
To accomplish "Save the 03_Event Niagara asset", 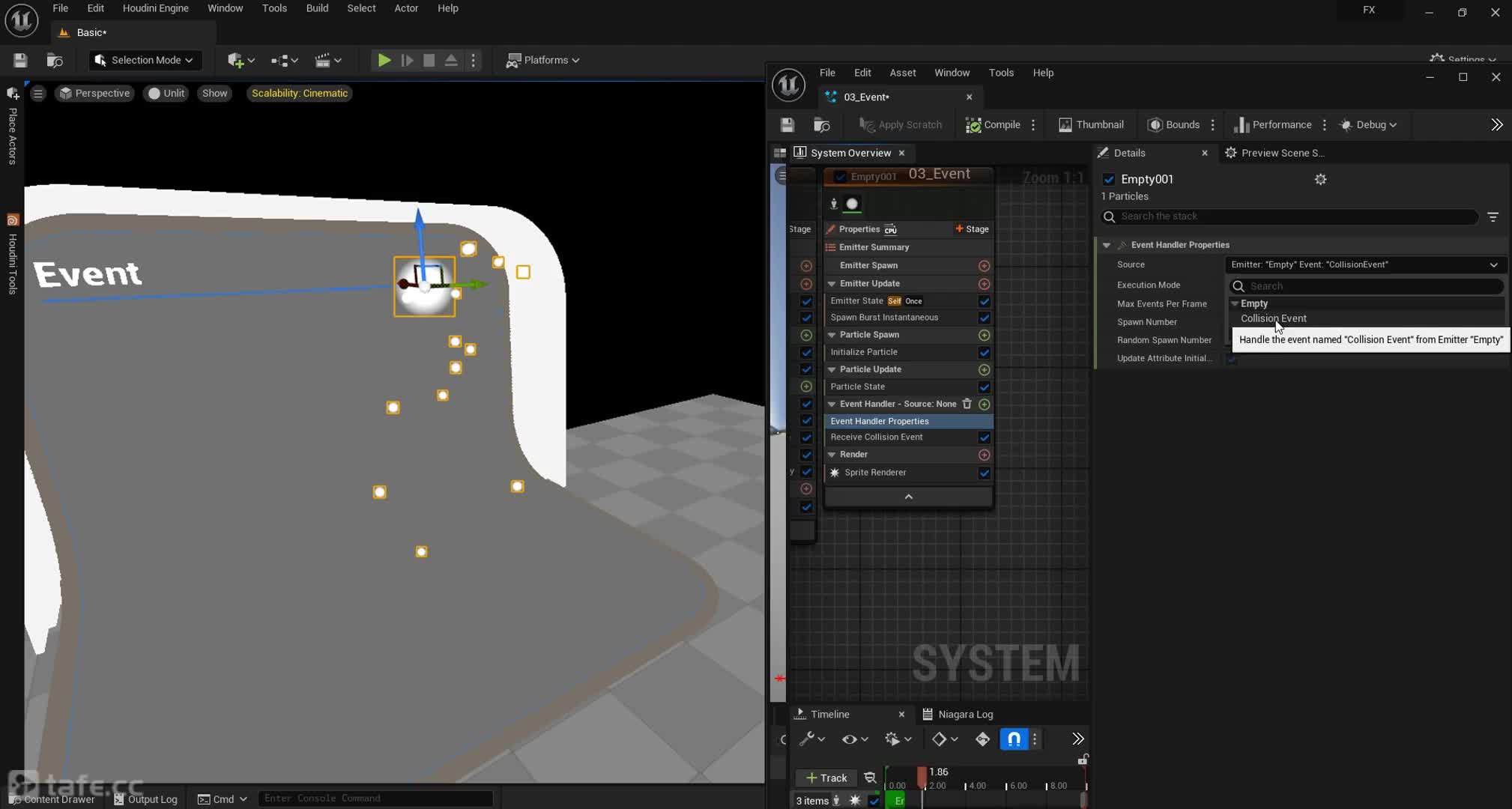I will pos(787,124).
